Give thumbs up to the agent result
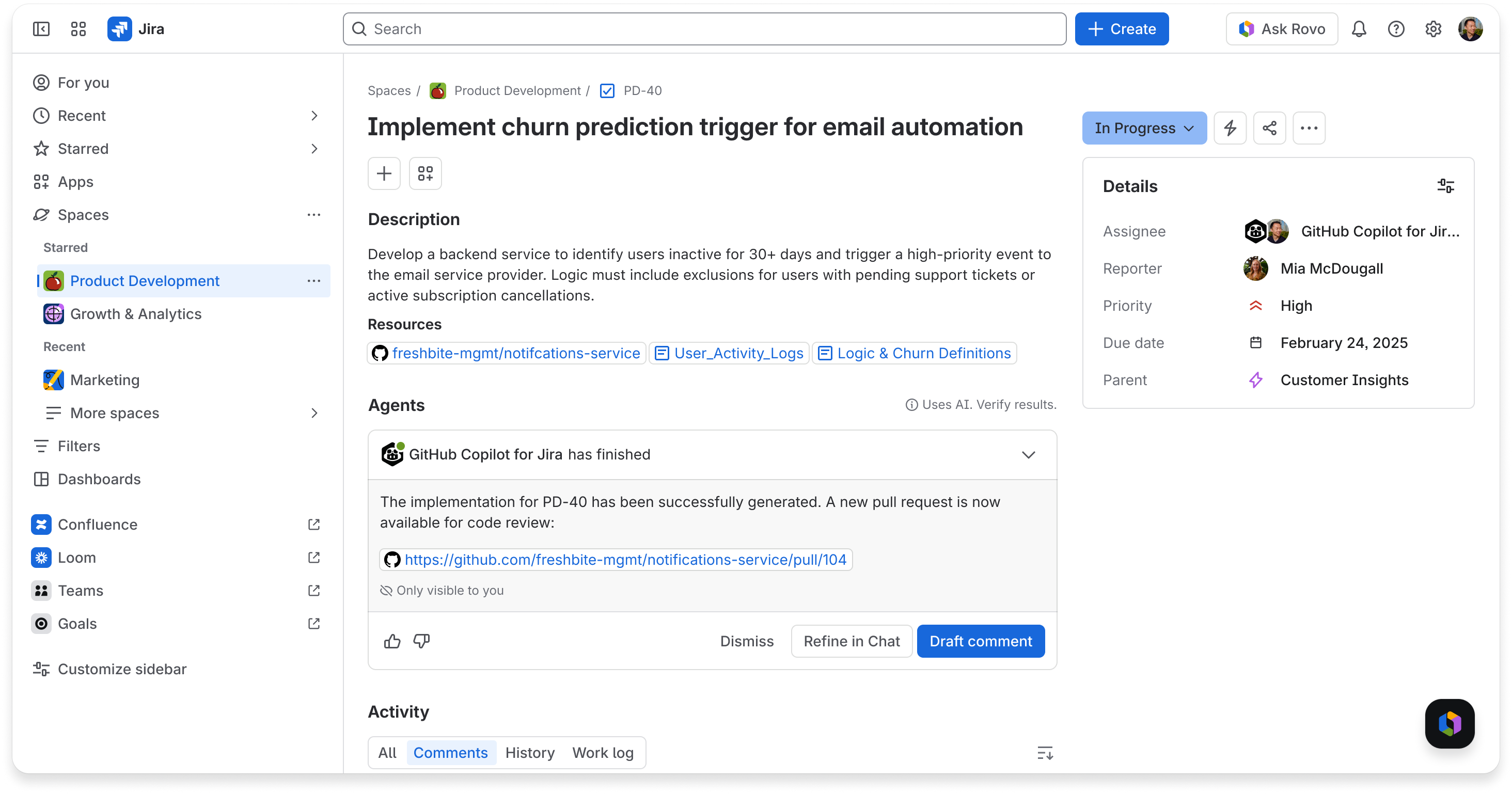Image resolution: width=1512 pixels, height=794 pixels. (x=392, y=641)
